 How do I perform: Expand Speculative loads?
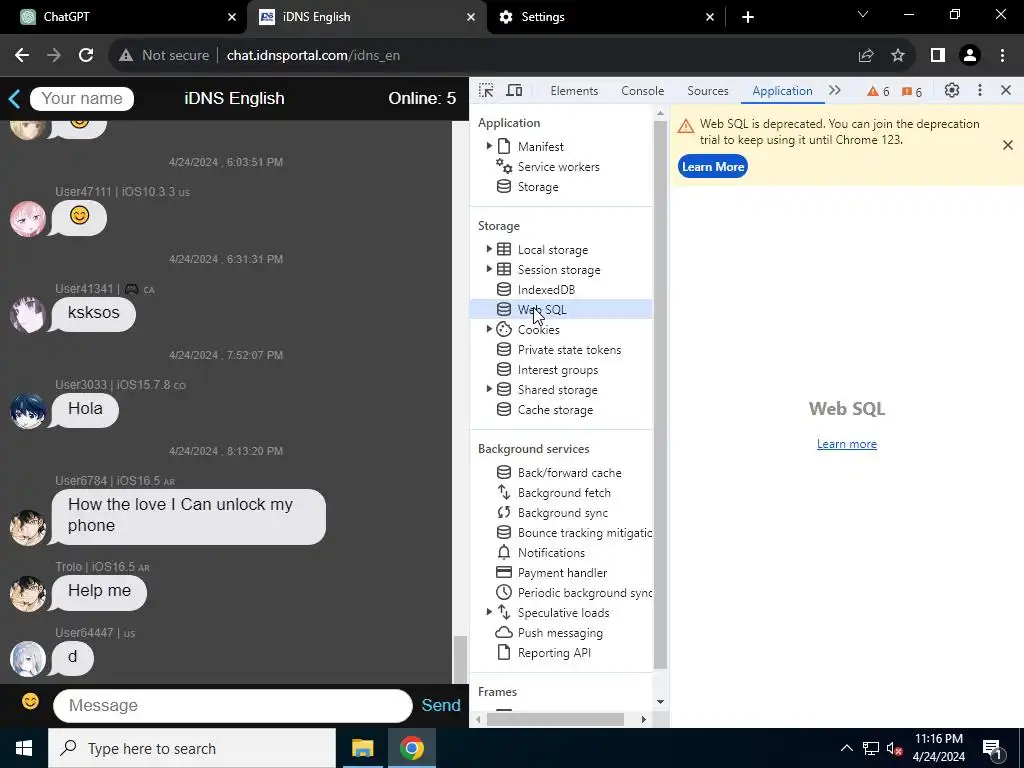488,612
